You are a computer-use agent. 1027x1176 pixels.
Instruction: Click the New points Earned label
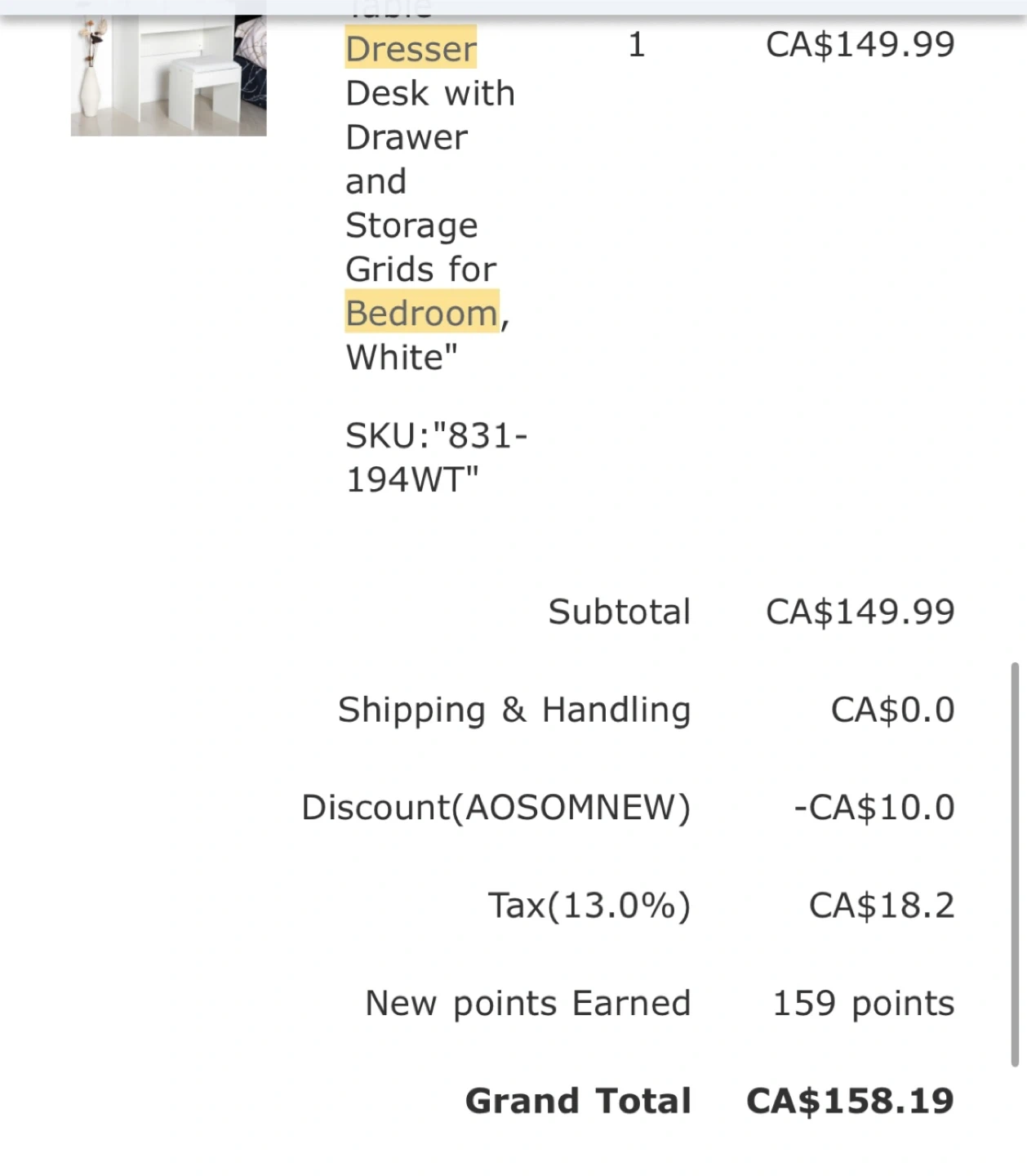[x=527, y=1004]
